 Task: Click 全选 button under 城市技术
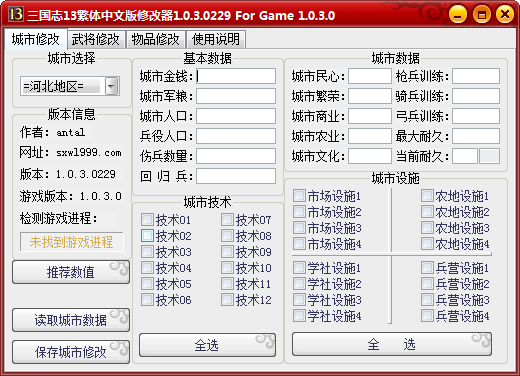207,345
